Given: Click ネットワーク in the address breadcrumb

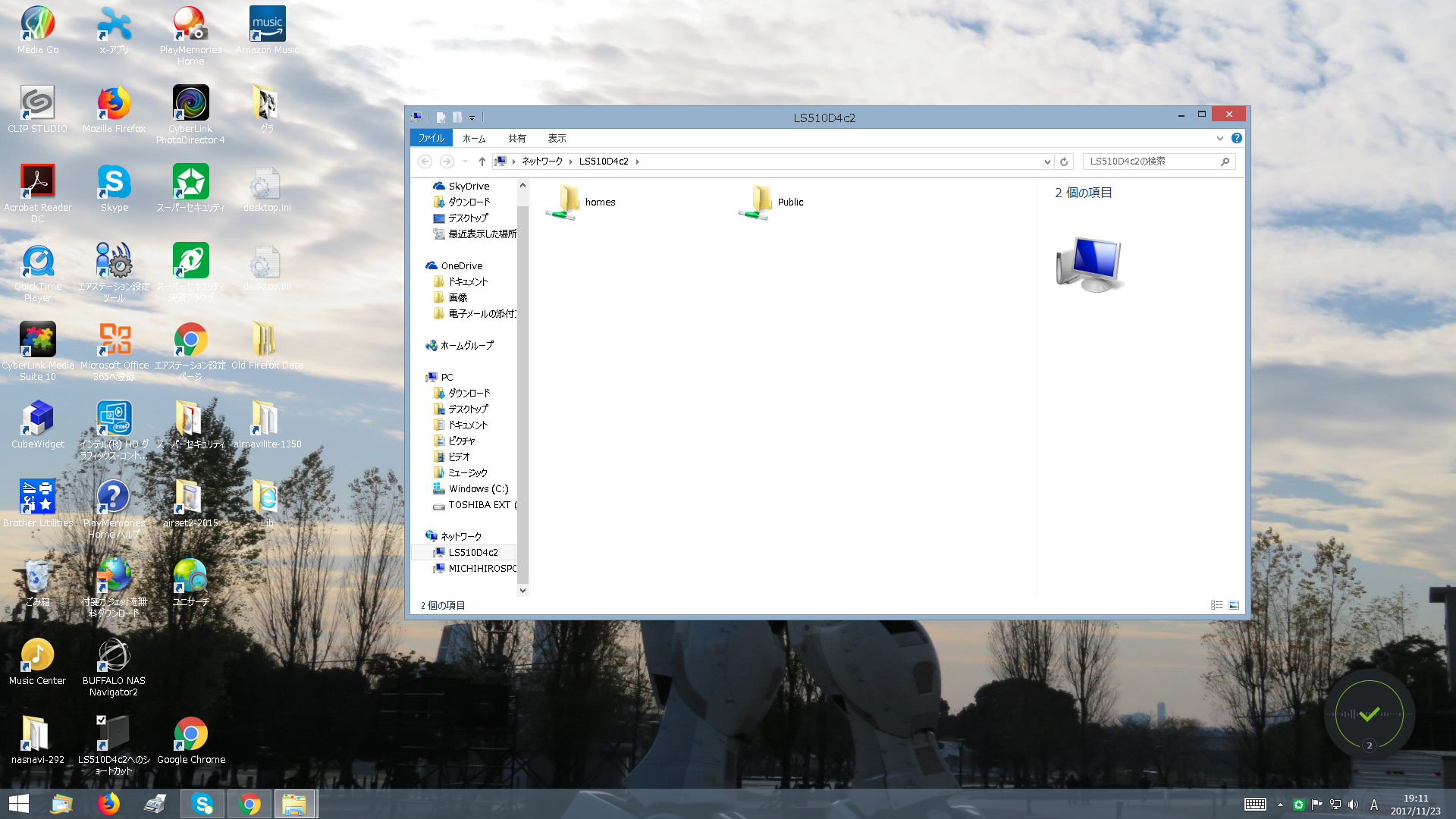Looking at the screenshot, I should 541,162.
